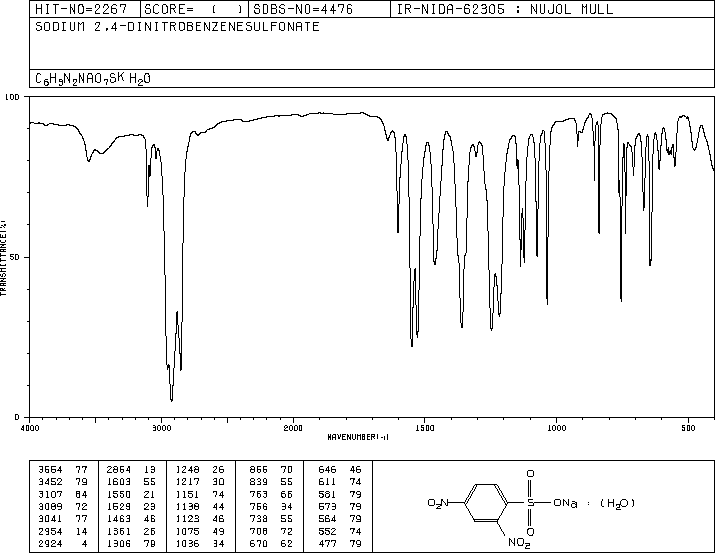Image resolution: width=715 pixels, height=553 pixels.
Task: Click the lower NO2 group label in structure
Action: pyautogui.click(x=519, y=543)
